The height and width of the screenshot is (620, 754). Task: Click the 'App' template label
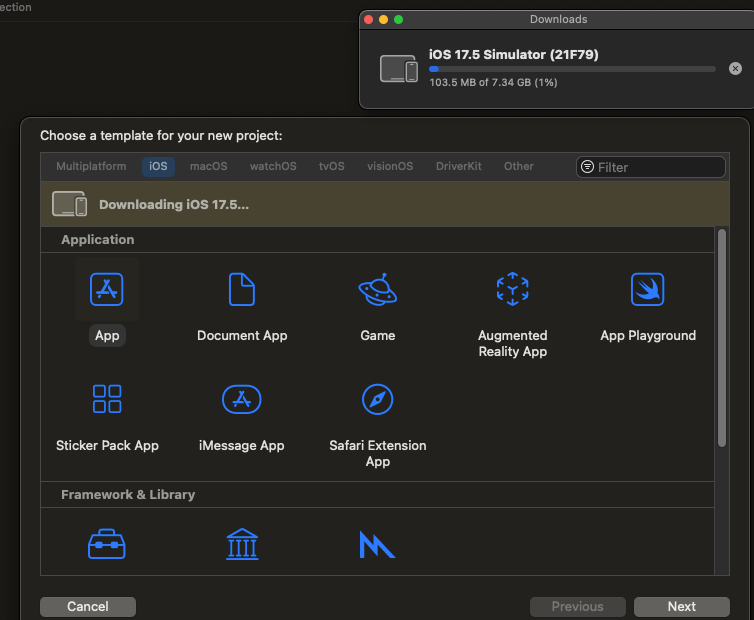point(107,335)
